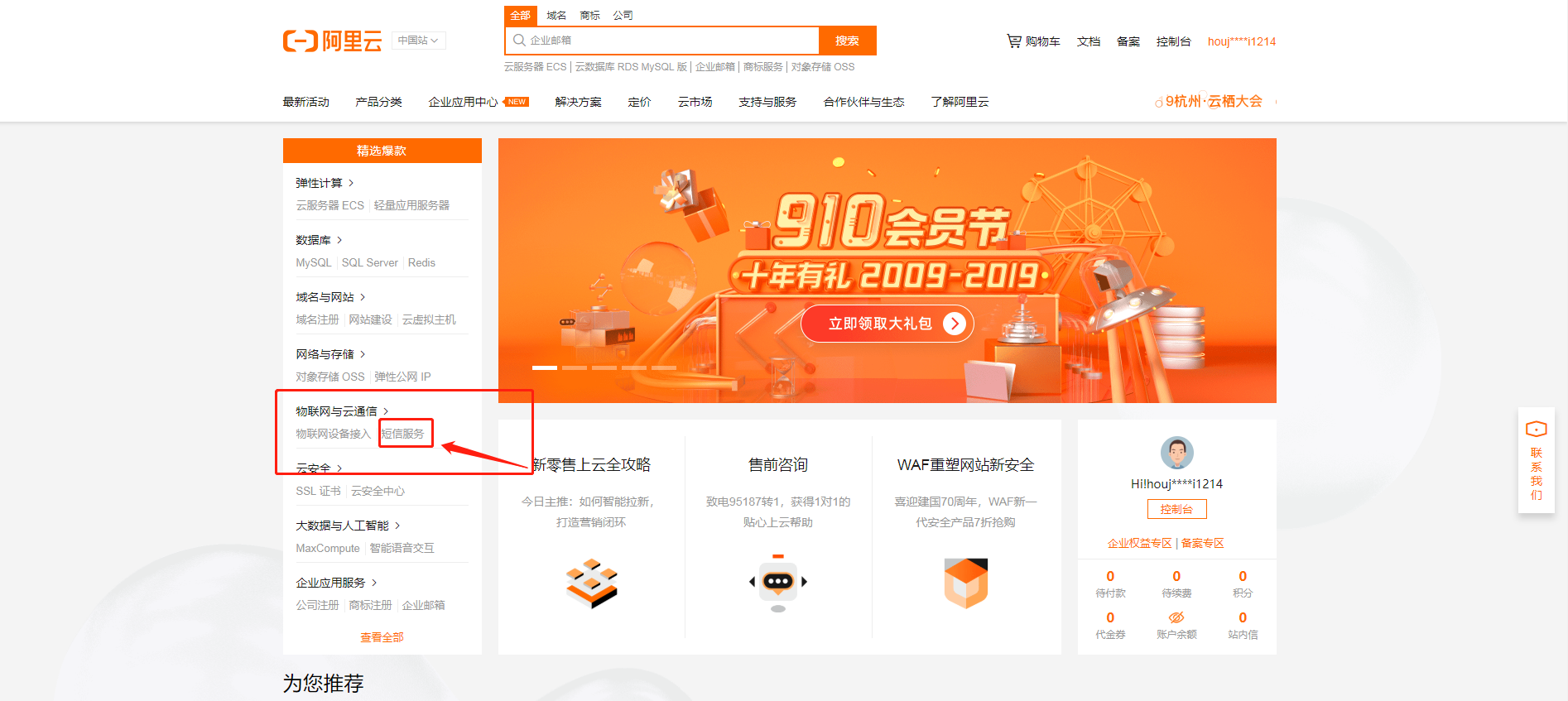
Task: Focus the 企业邮箱 search input field
Action: (661, 41)
